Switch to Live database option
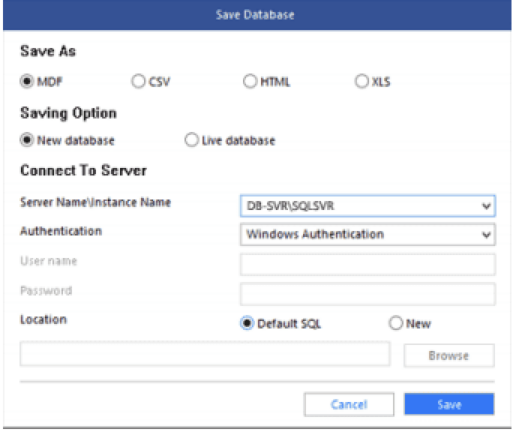 pyautogui.click(x=192, y=140)
